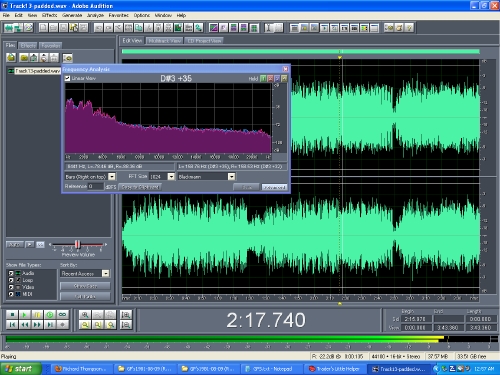Toggle Play Looped infinity button
500x375 pixels.
(62, 314)
